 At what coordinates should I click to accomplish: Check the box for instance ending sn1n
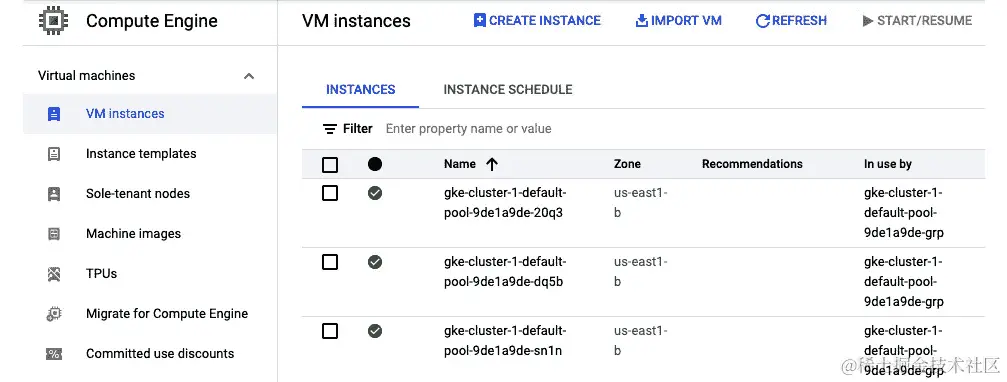click(x=329, y=331)
